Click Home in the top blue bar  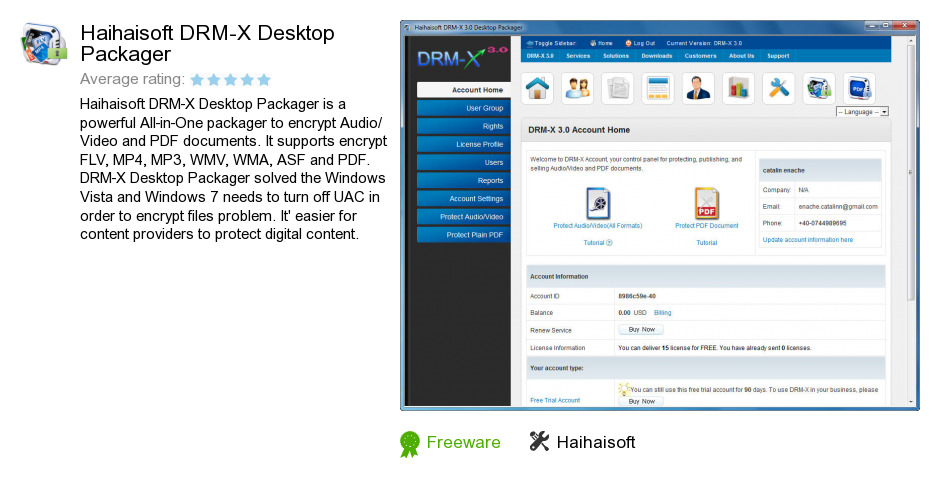click(x=601, y=43)
